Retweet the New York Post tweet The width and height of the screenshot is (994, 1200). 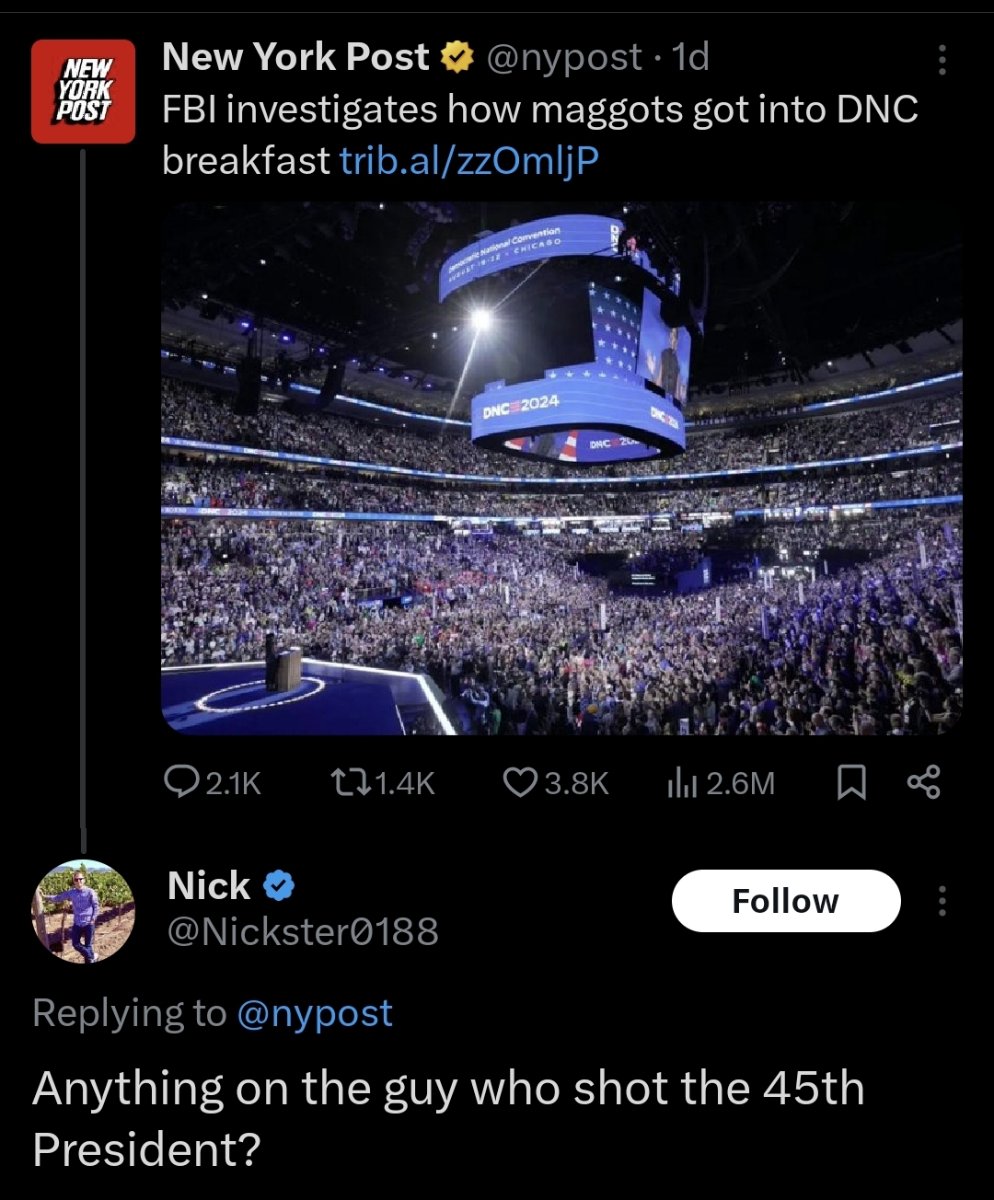click(345, 783)
